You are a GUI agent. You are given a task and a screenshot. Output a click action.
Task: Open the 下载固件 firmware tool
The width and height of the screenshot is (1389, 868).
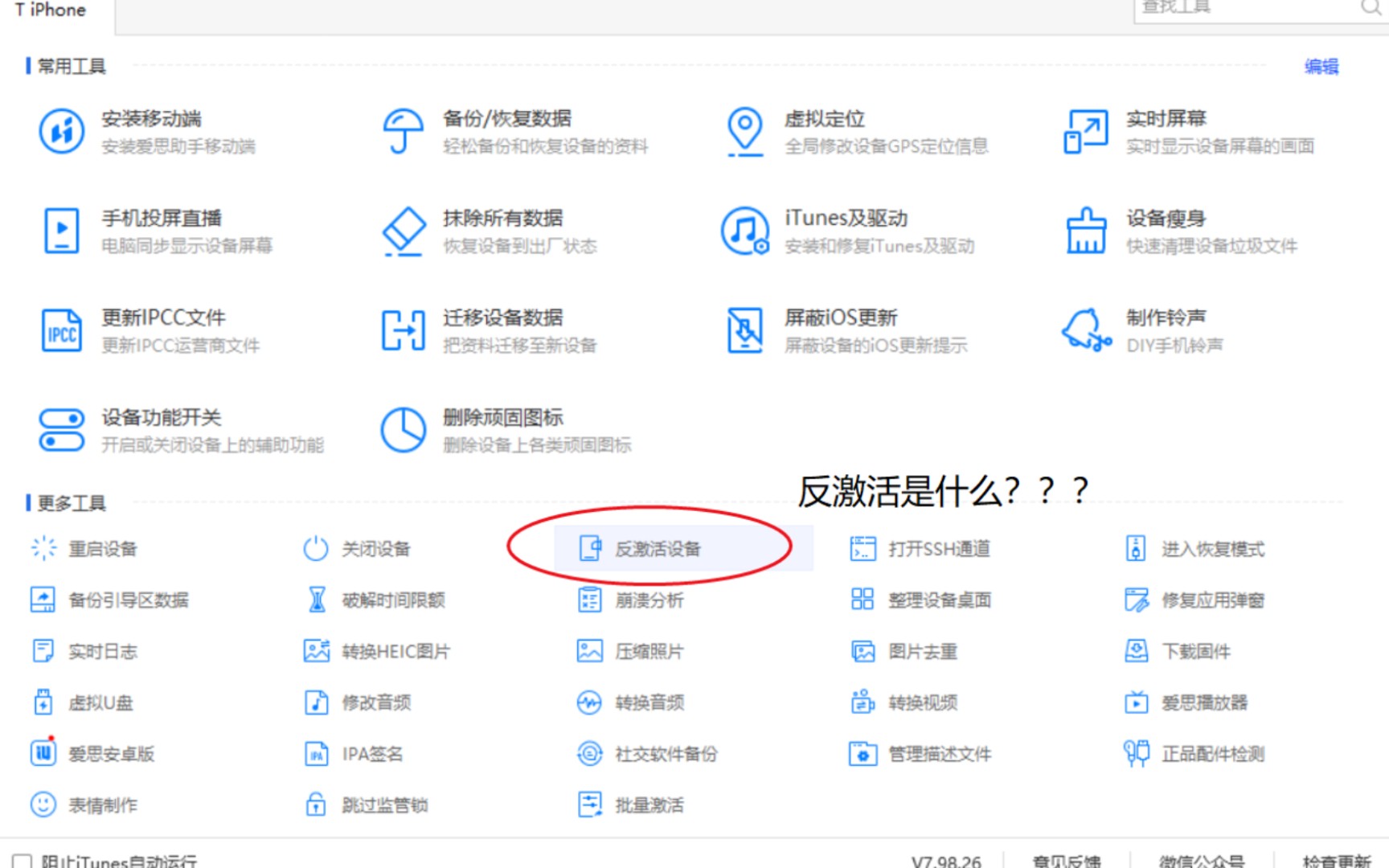click(x=1178, y=651)
